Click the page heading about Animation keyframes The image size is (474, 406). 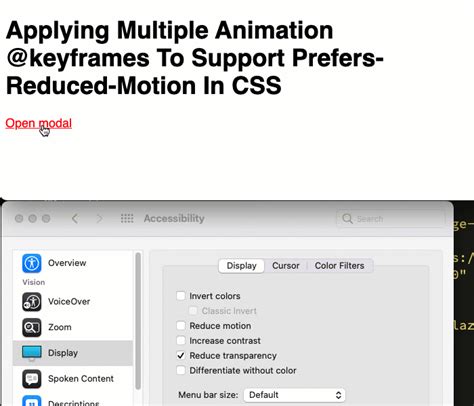(x=195, y=58)
